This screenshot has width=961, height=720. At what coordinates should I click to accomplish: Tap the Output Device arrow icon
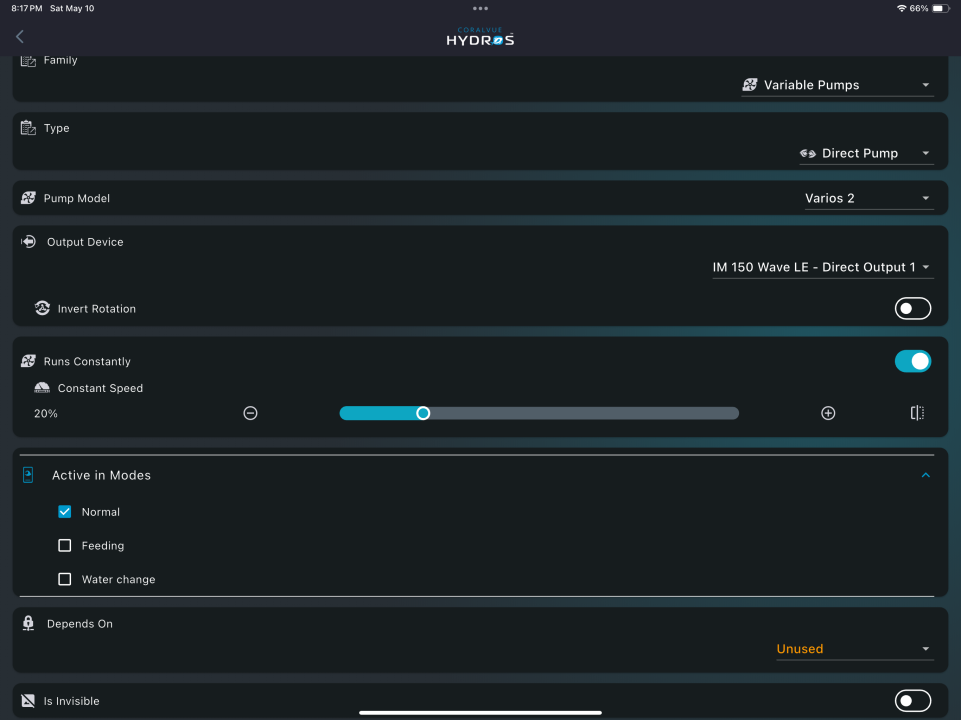[x=28, y=242]
